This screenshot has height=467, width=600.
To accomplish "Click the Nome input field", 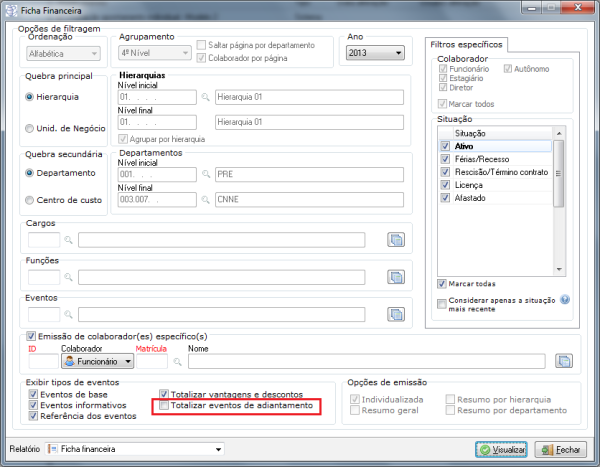I will 366,361.
